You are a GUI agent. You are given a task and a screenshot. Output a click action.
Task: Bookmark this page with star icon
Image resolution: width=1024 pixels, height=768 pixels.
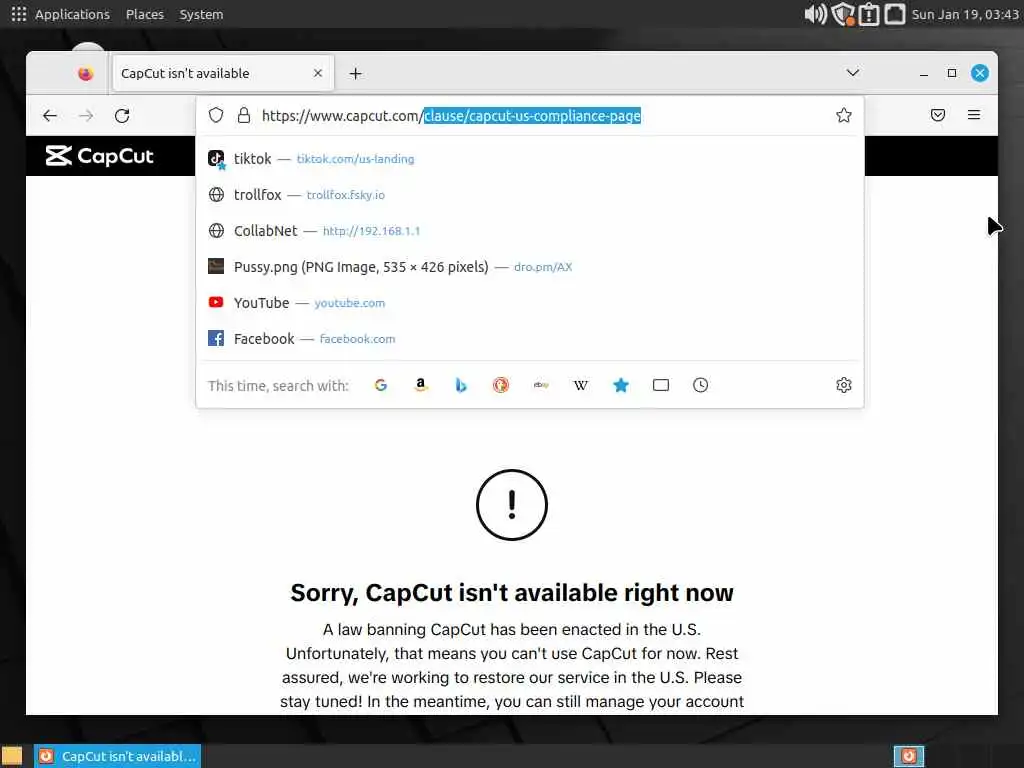click(x=844, y=116)
